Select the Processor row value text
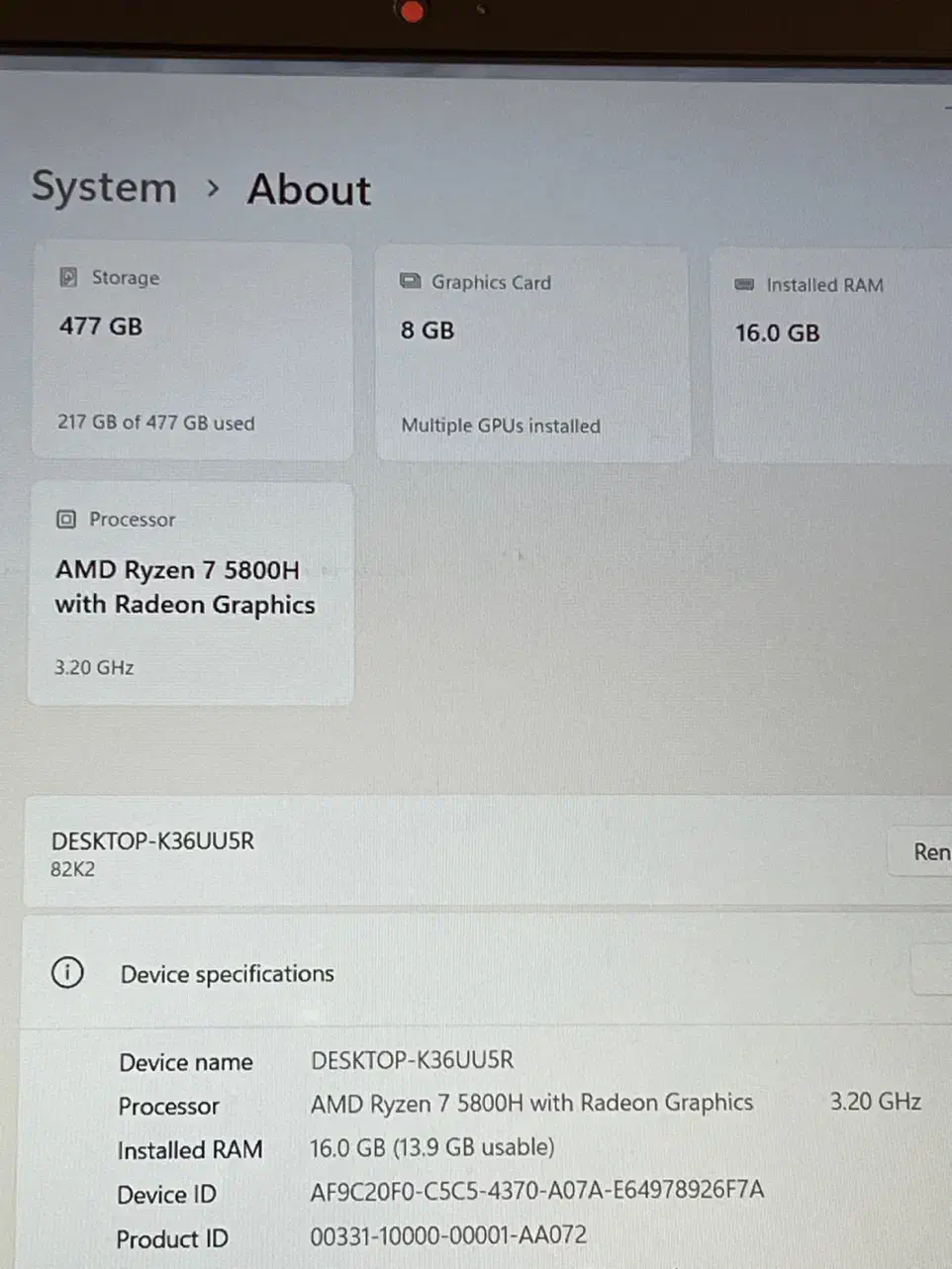The image size is (952, 1269). pyautogui.click(x=531, y=1103)
